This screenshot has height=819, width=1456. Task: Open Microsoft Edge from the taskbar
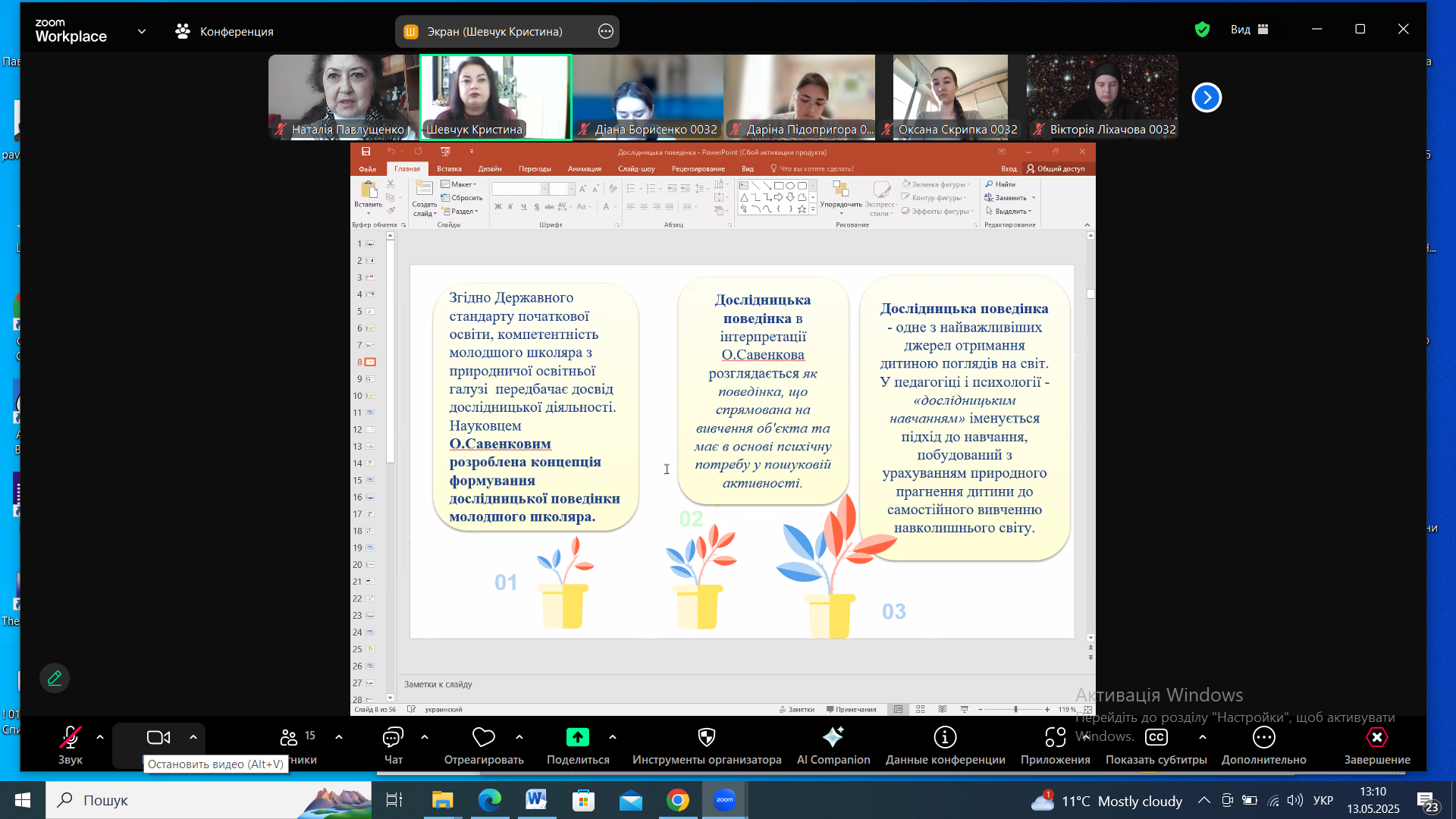click(x=489, y=800)
